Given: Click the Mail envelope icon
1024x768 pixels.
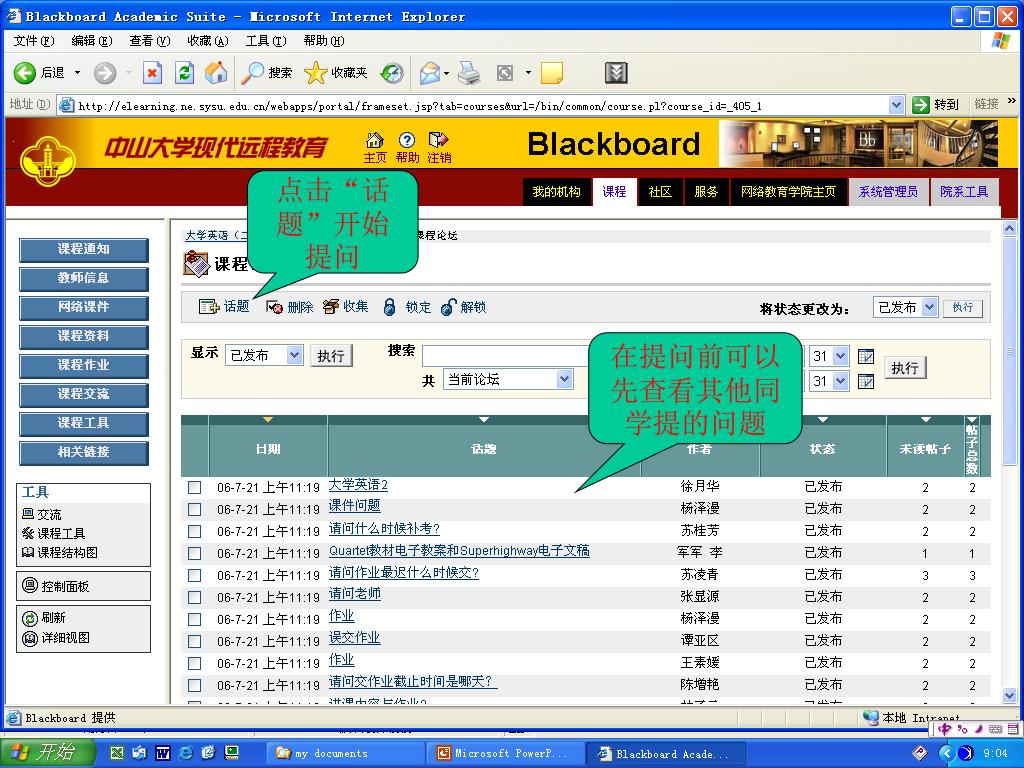Looking at the screenshot, I should pos(430,72).
